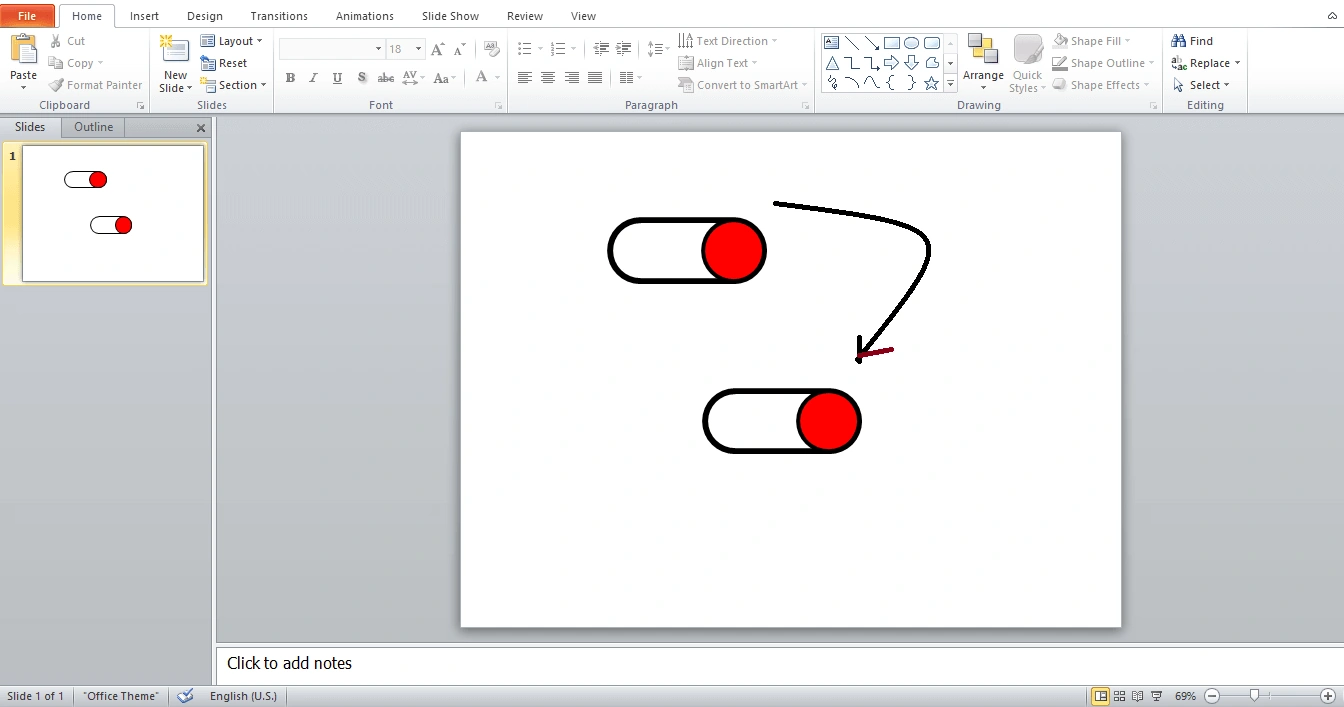Viewport: 1344px width, 707px height.
Task: Open the Insert ribbon tab
Action: (x=144, y=16)
